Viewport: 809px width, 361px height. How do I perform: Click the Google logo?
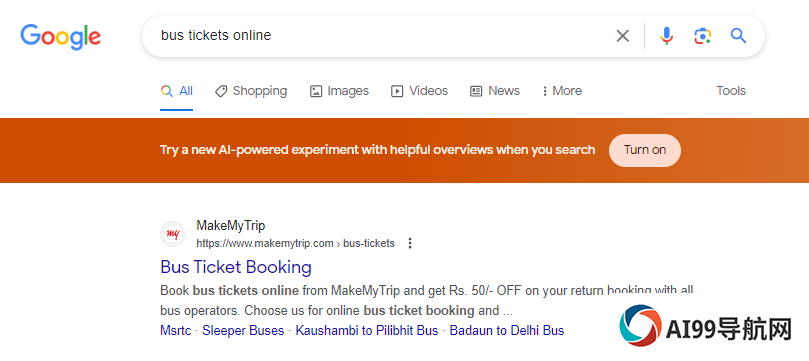click(60, 37)
